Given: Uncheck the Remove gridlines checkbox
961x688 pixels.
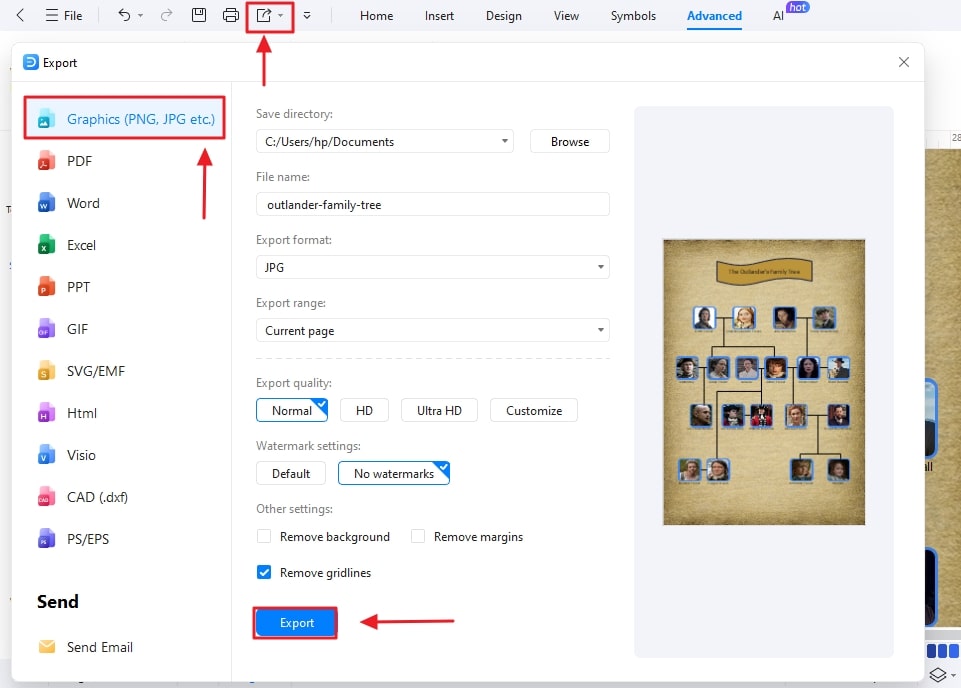Looking at the screenshot, I should click(x=263, y=572).
